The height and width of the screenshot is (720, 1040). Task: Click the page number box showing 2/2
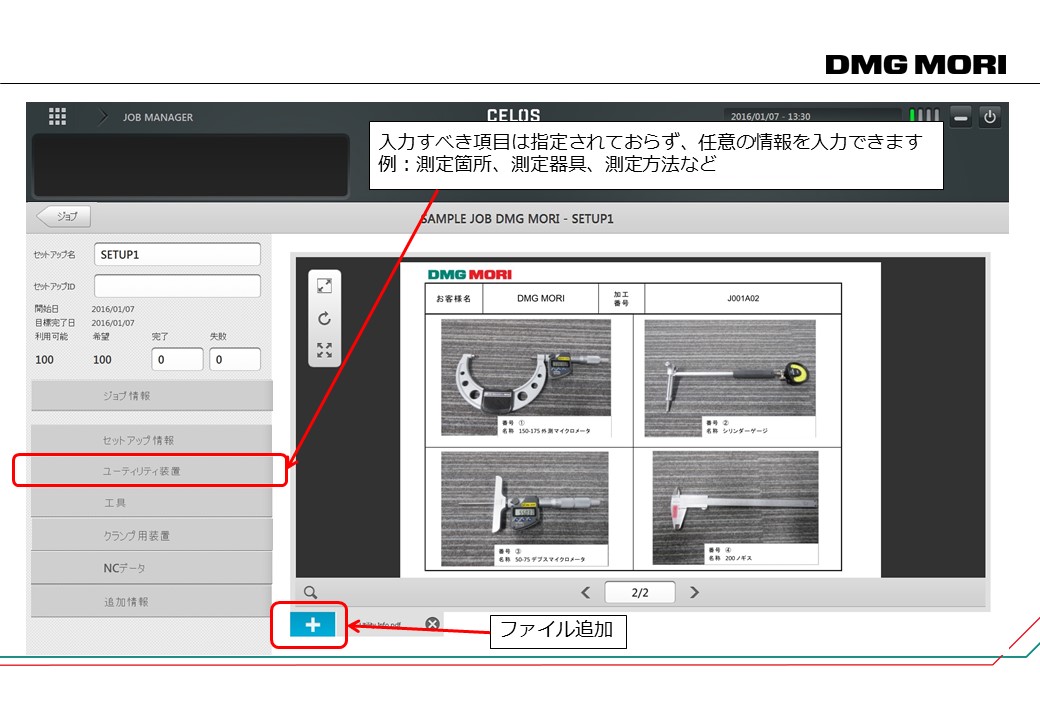click(x=640, y=592)
